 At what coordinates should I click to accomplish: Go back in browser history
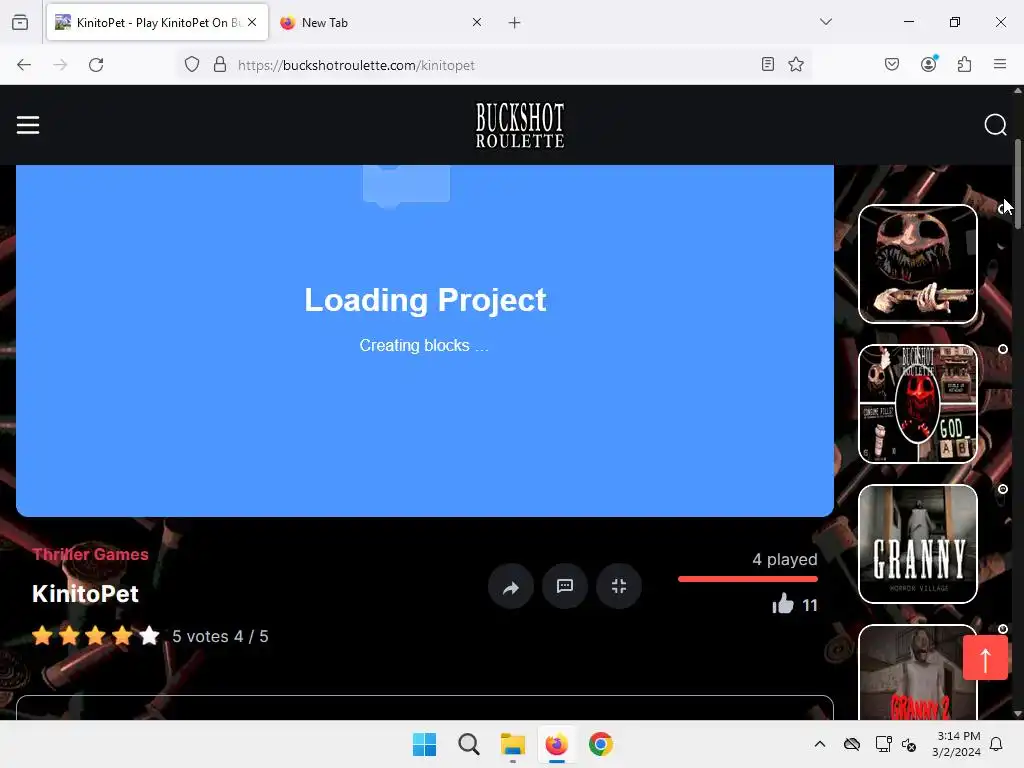[x=24, y=65]
